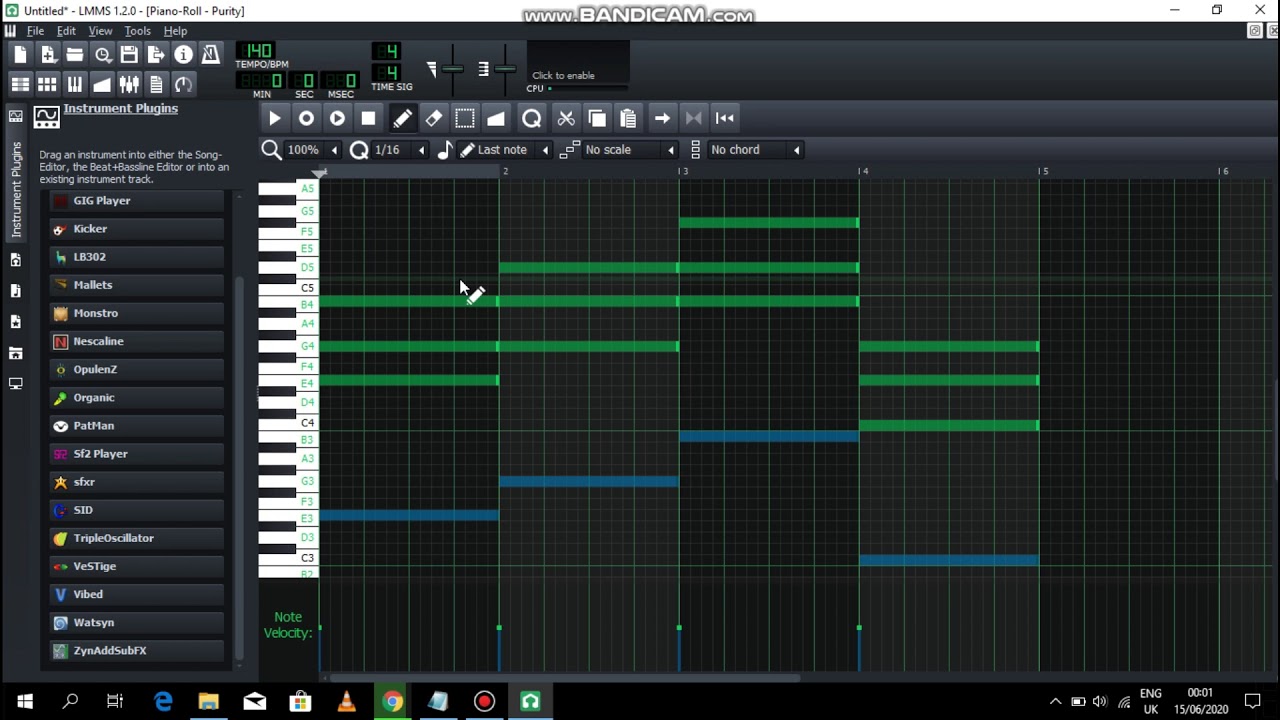Click the What's This info icon
Viewport: 1280px width, 720px height.
pyautogui.click(x=183, y=55)
